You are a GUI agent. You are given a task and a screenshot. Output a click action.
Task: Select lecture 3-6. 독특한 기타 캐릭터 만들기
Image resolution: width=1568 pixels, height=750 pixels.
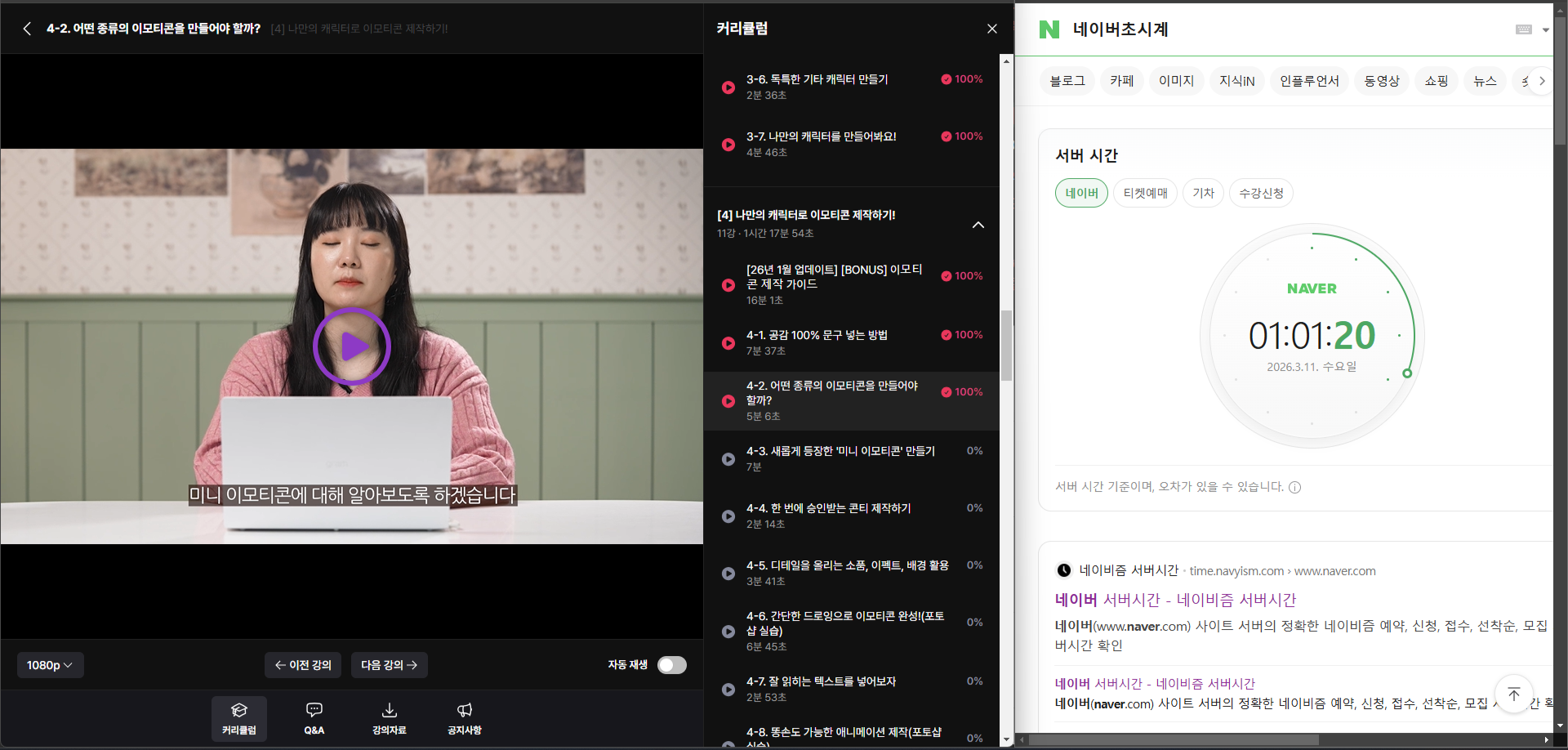pos(852,87)
